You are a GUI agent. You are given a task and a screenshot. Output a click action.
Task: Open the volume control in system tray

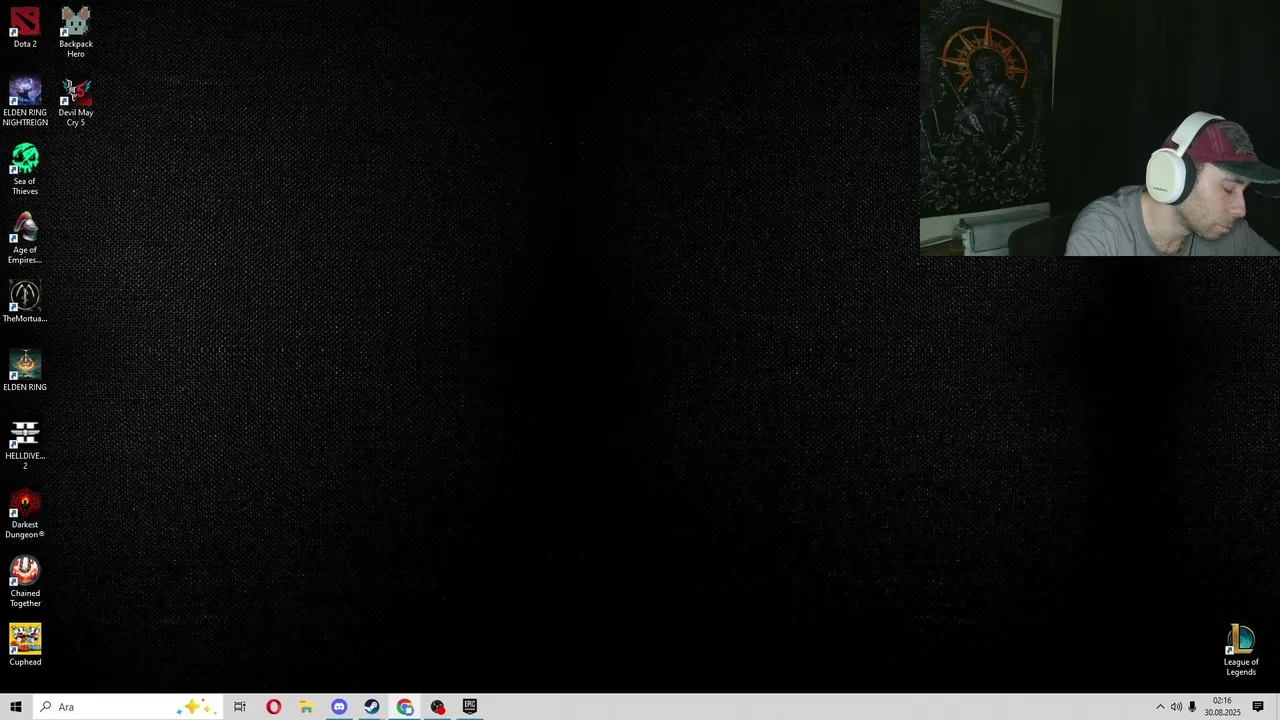click(1176, 707)
